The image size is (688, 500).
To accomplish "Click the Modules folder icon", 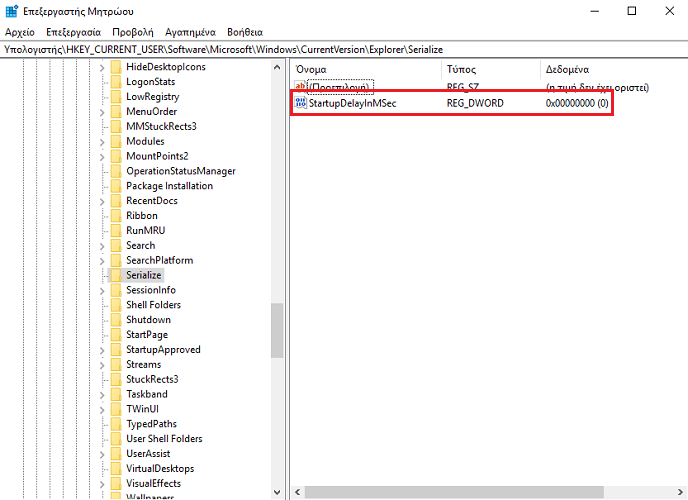I will tap(116, 141).
